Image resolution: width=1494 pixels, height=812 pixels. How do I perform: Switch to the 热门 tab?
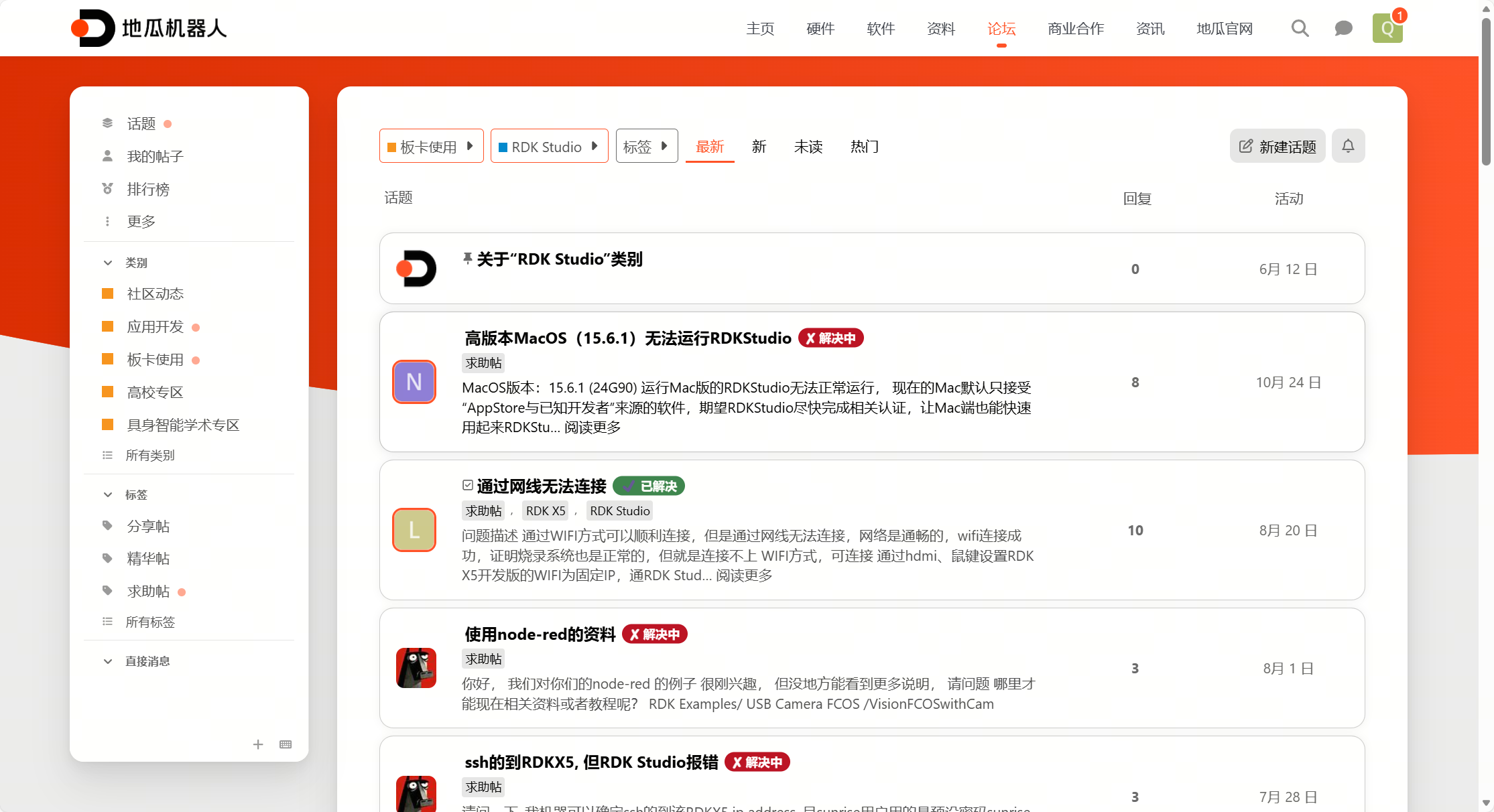tap(864, 147)
